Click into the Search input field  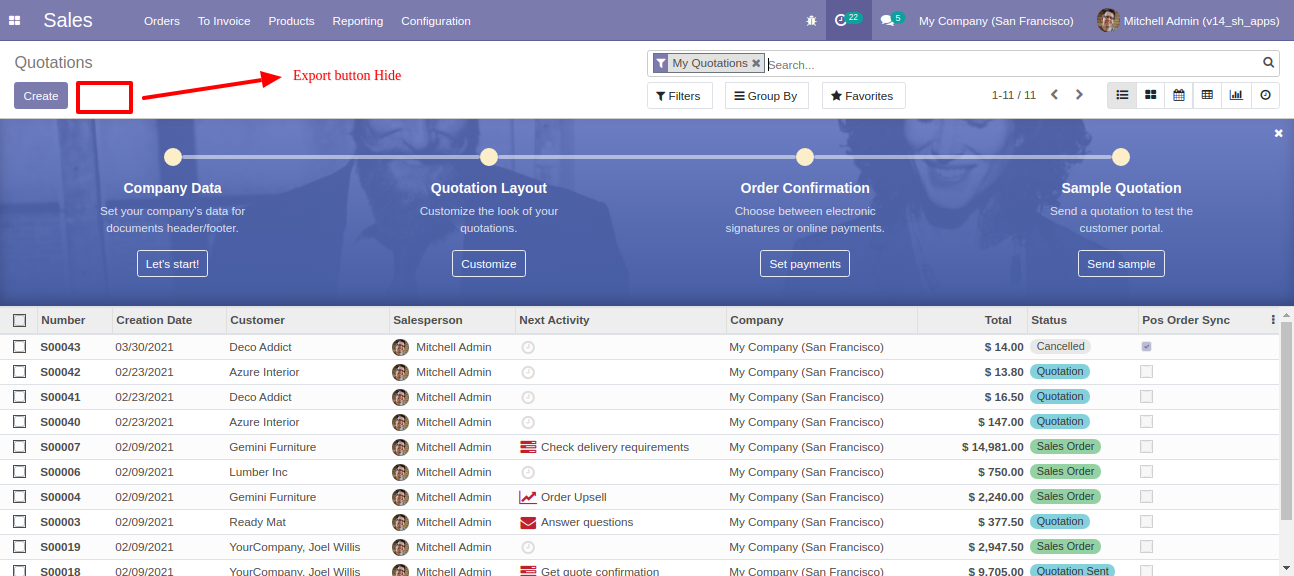[1010, 64]
